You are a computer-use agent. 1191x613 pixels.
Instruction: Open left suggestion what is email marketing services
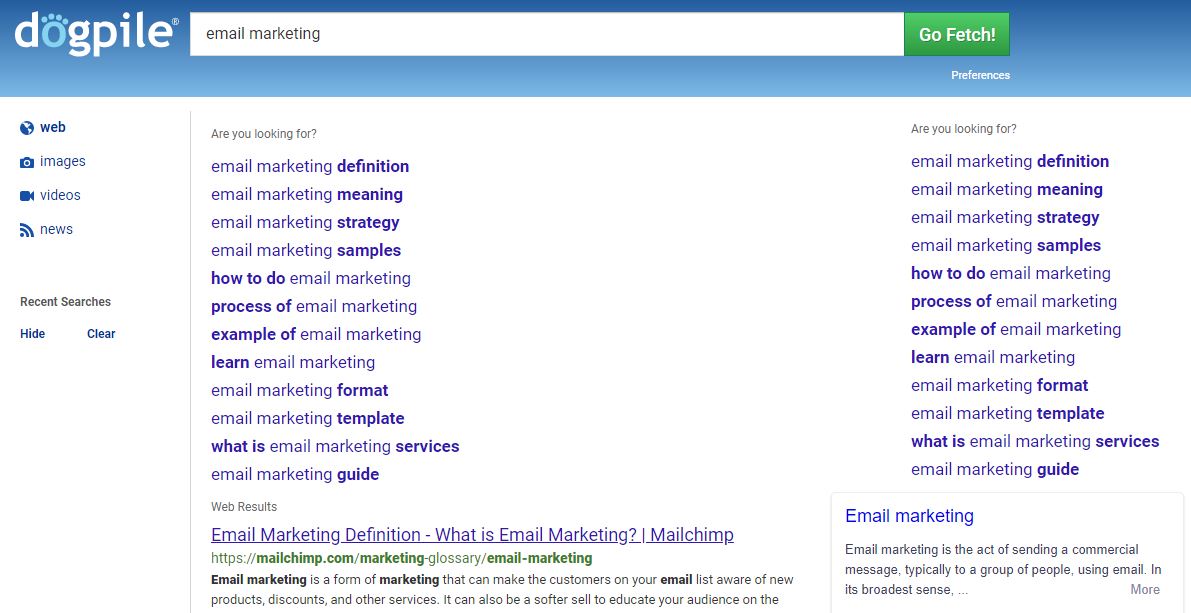pyautogui.click(x=335, y=447)
